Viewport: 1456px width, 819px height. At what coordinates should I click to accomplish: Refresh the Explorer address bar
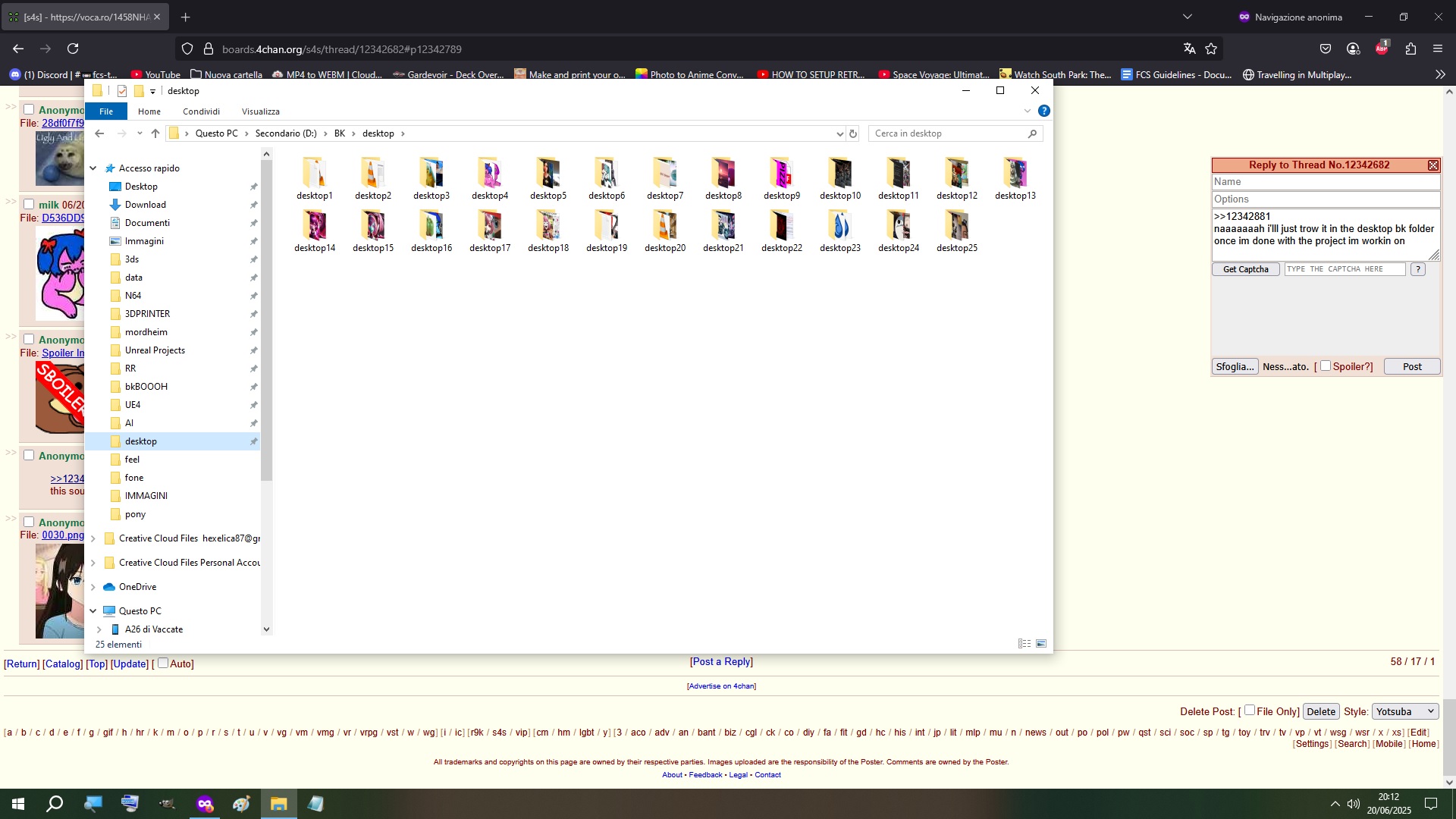(853, 133)
